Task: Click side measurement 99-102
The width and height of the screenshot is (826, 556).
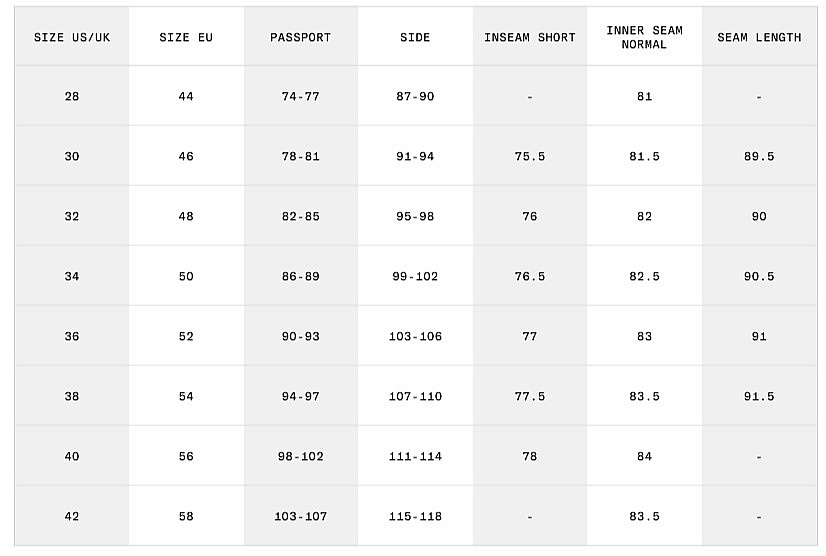Action: pyautogui.click(x=415, y=277)
